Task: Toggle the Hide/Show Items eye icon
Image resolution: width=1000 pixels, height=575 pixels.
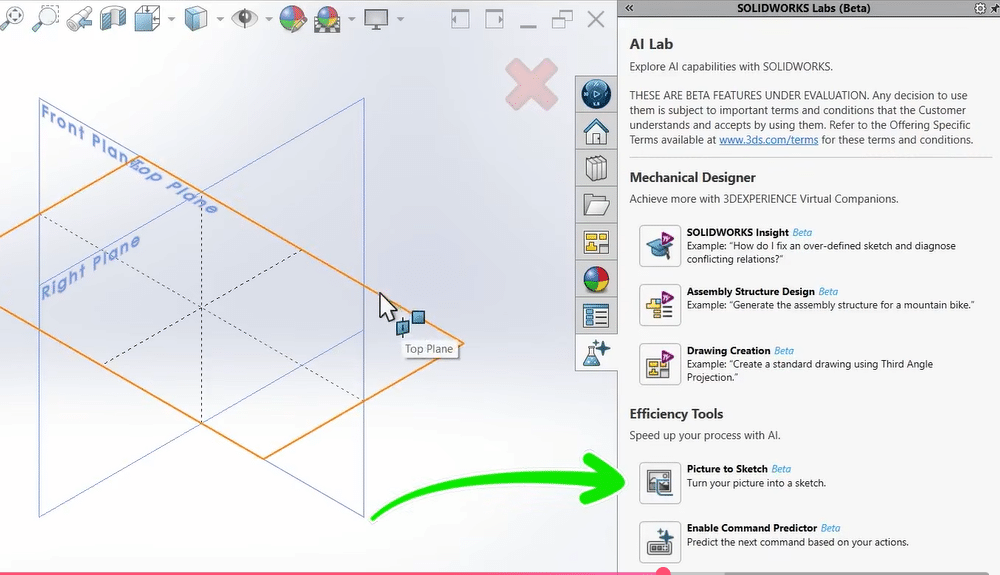Action: click(244, 18)
